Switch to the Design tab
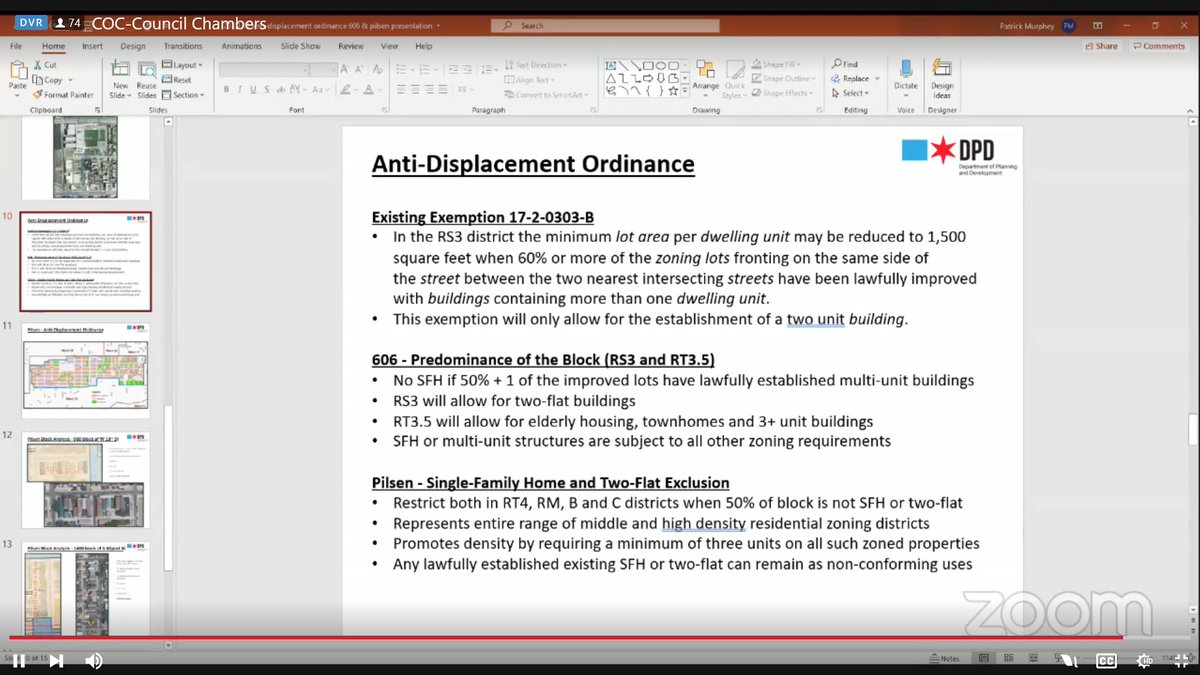 (x=132, y=46)
